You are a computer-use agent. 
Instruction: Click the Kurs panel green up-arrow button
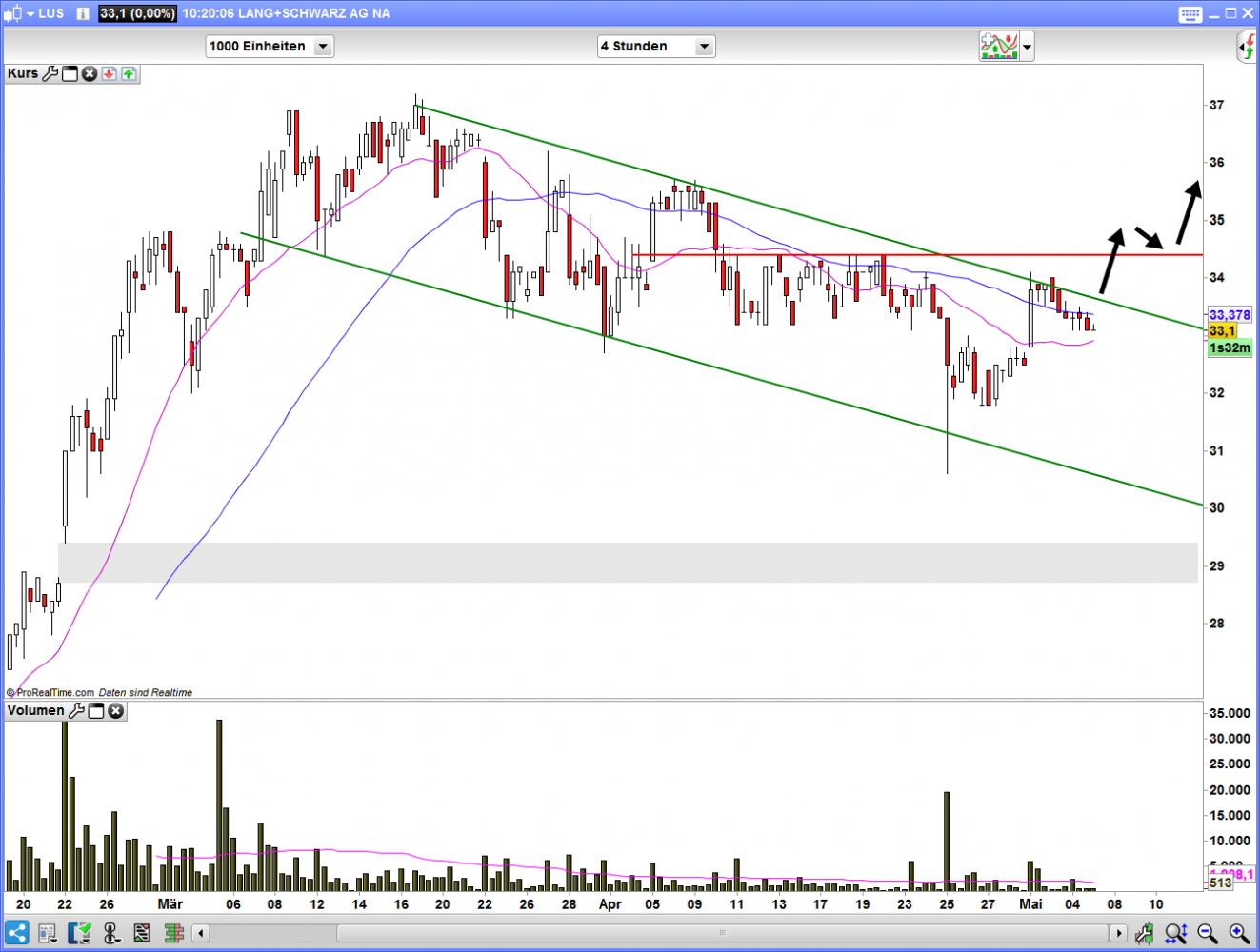pos(129,73)
